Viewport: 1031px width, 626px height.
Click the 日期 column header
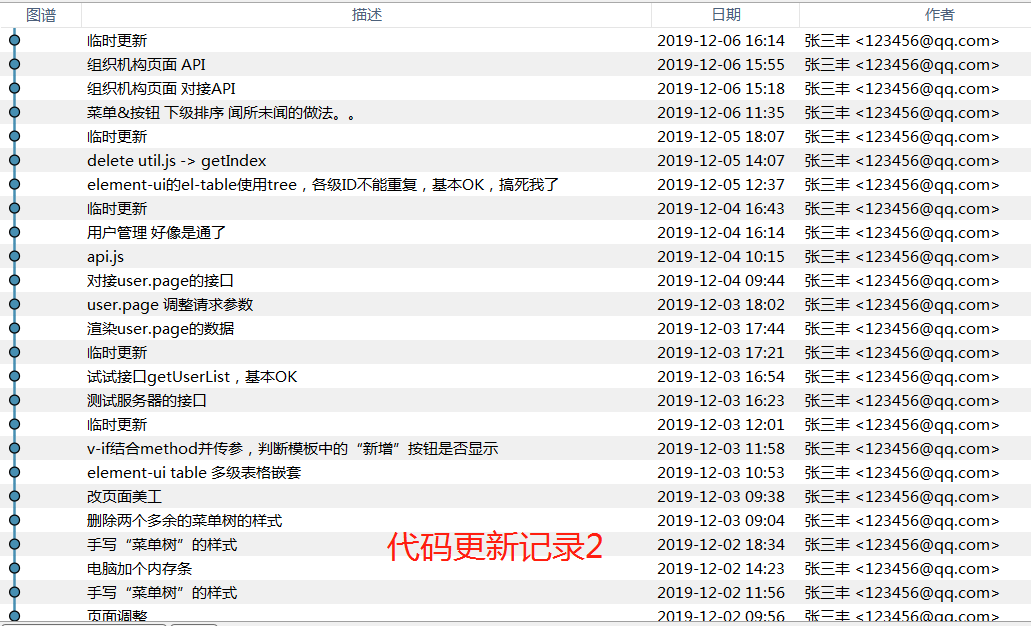[725, 15]
